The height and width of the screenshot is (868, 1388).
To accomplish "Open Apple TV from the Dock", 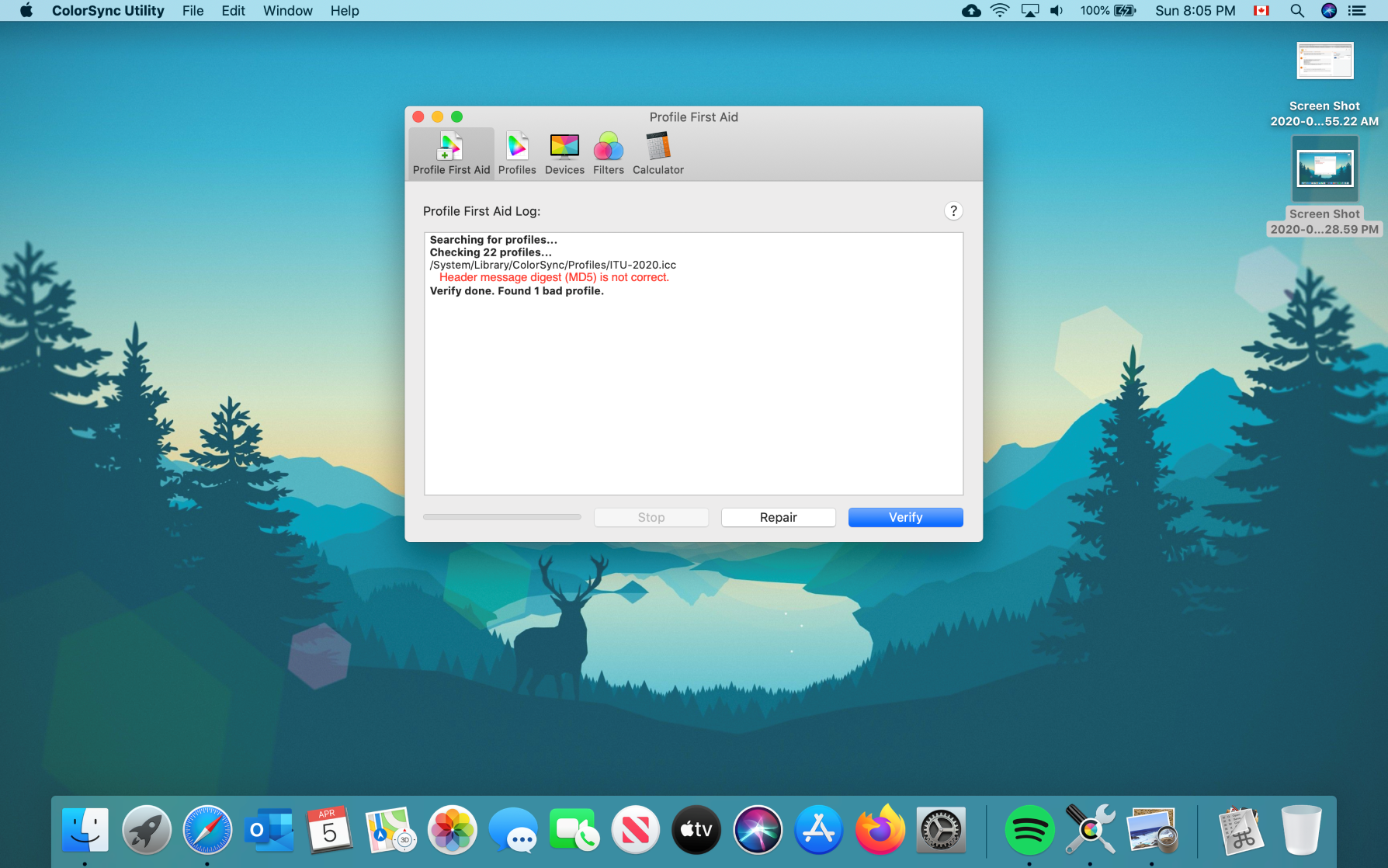I will [x=696, y=830].
